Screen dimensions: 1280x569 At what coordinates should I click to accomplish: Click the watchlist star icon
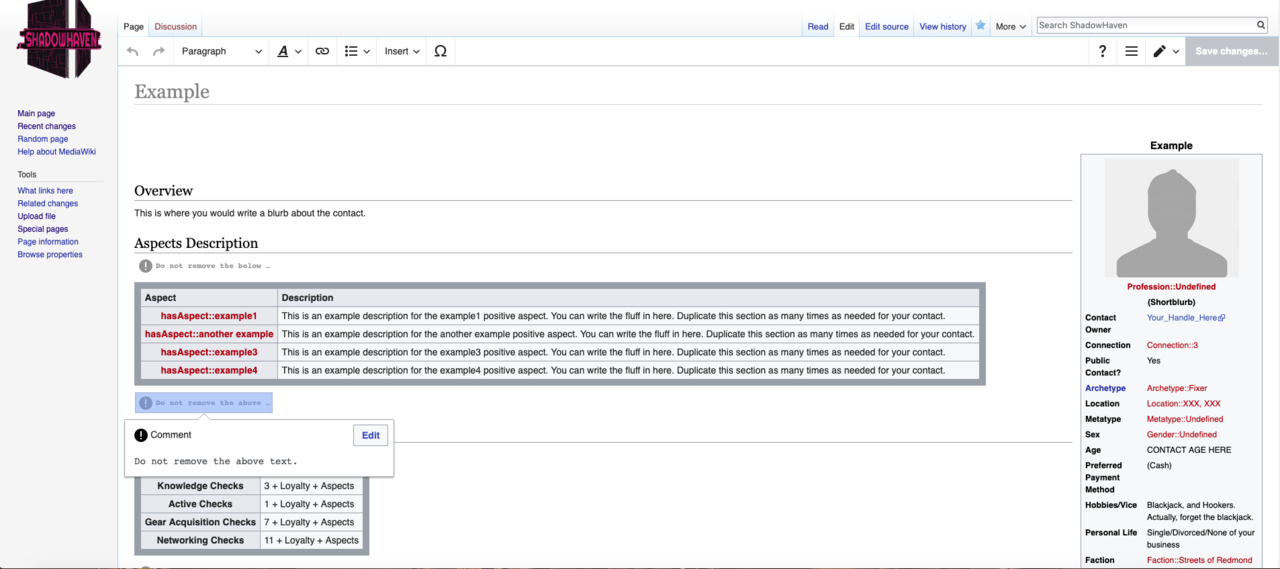coord(980,26)
